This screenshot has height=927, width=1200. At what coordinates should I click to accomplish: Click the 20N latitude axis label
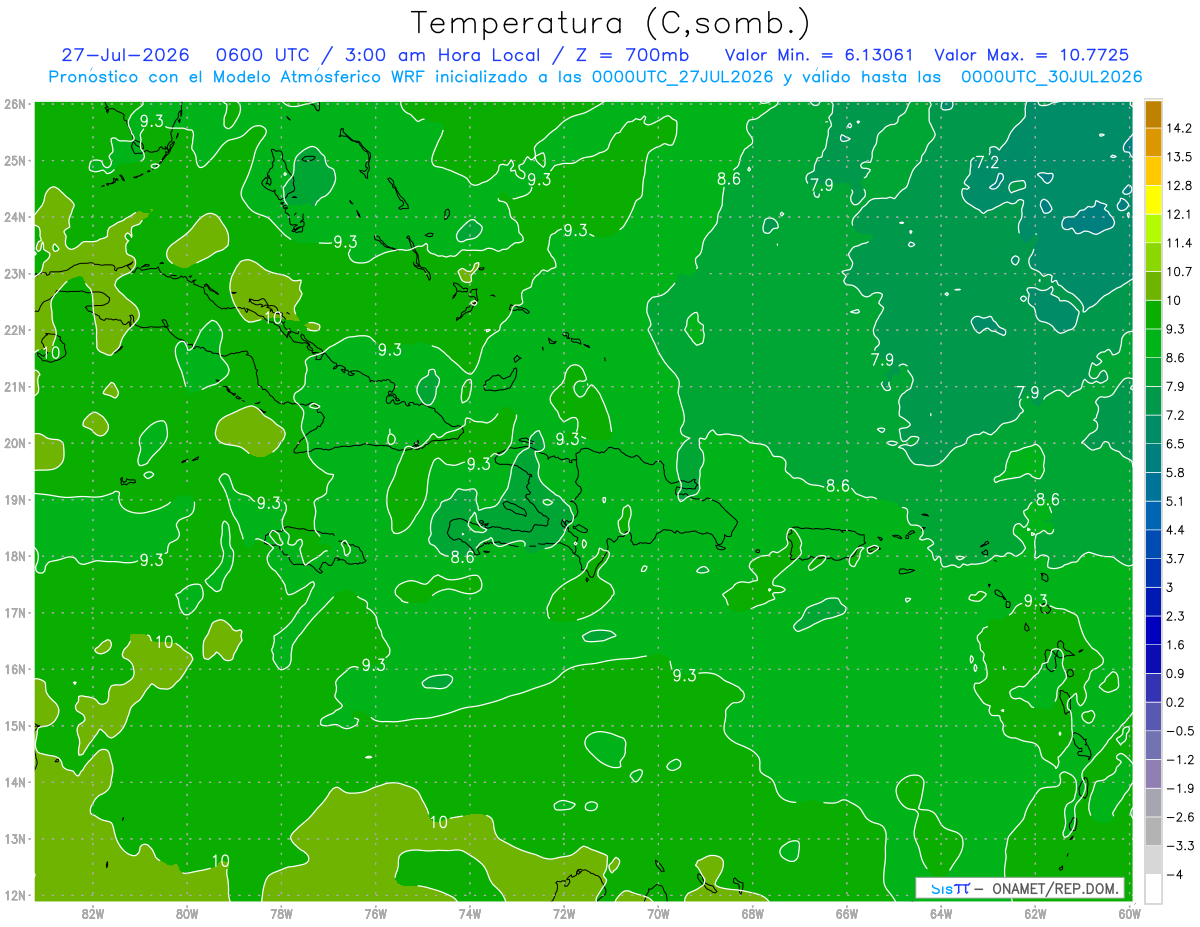coord(14,443)
